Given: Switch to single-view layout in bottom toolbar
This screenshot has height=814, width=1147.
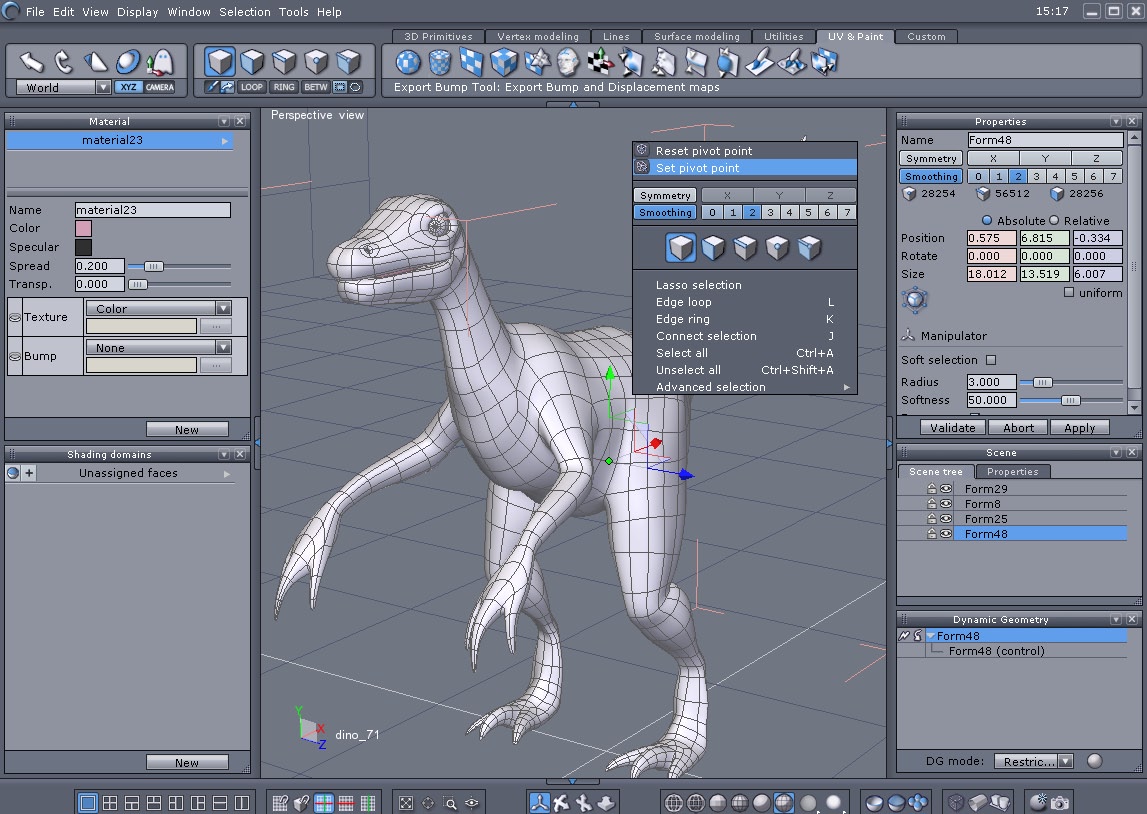Looking at the screenshot, I should (x=87, y=802).
